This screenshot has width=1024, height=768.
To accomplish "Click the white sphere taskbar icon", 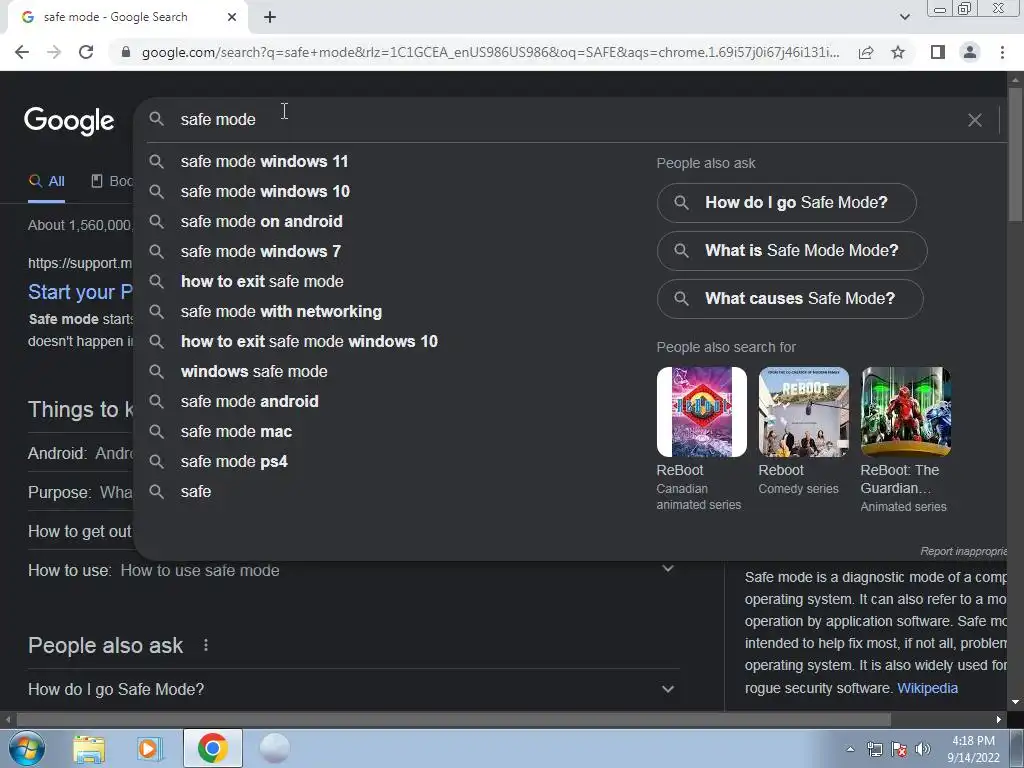I will pyautogui.click(x=274, y=748).
